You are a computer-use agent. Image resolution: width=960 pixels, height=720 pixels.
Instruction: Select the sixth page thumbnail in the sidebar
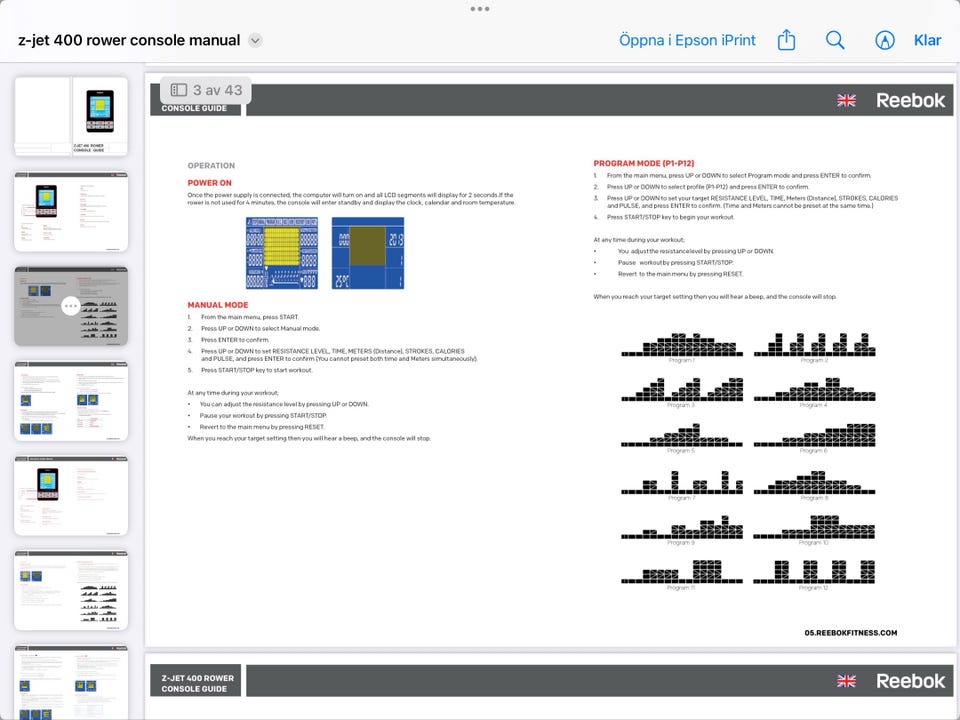pos(71,589)
